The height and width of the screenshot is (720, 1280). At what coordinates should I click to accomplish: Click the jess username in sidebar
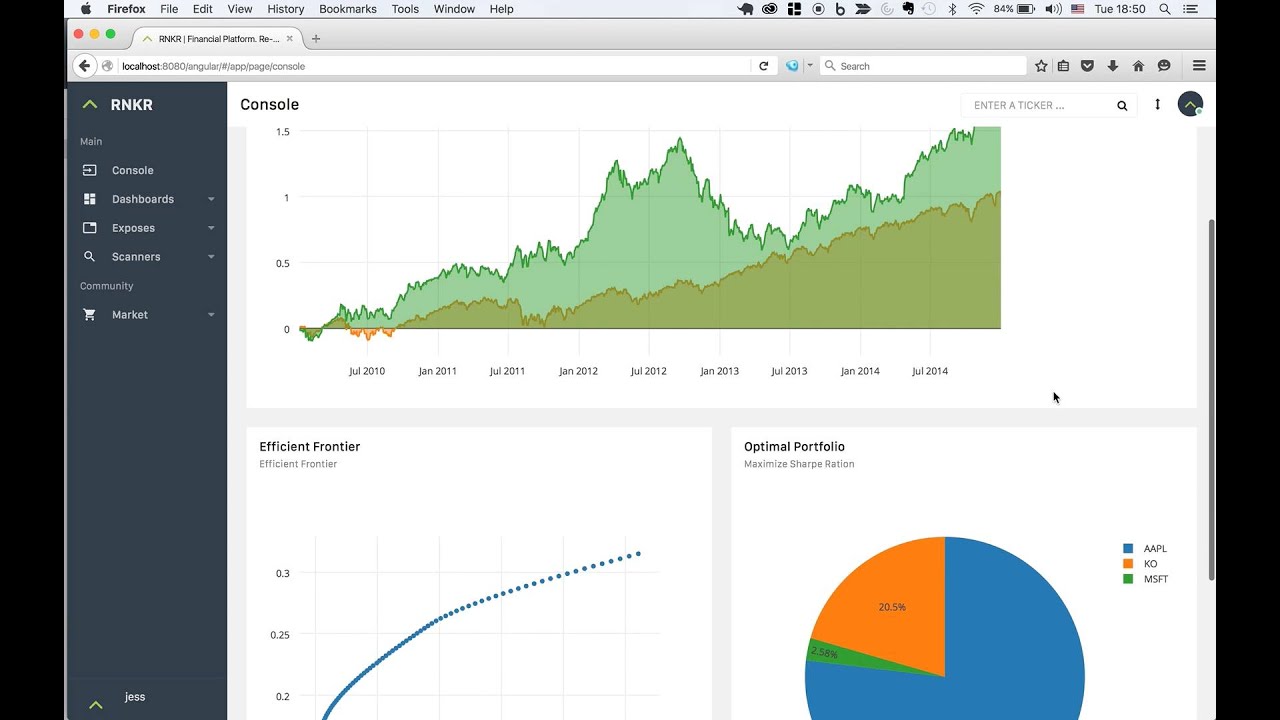click(135, 697)
